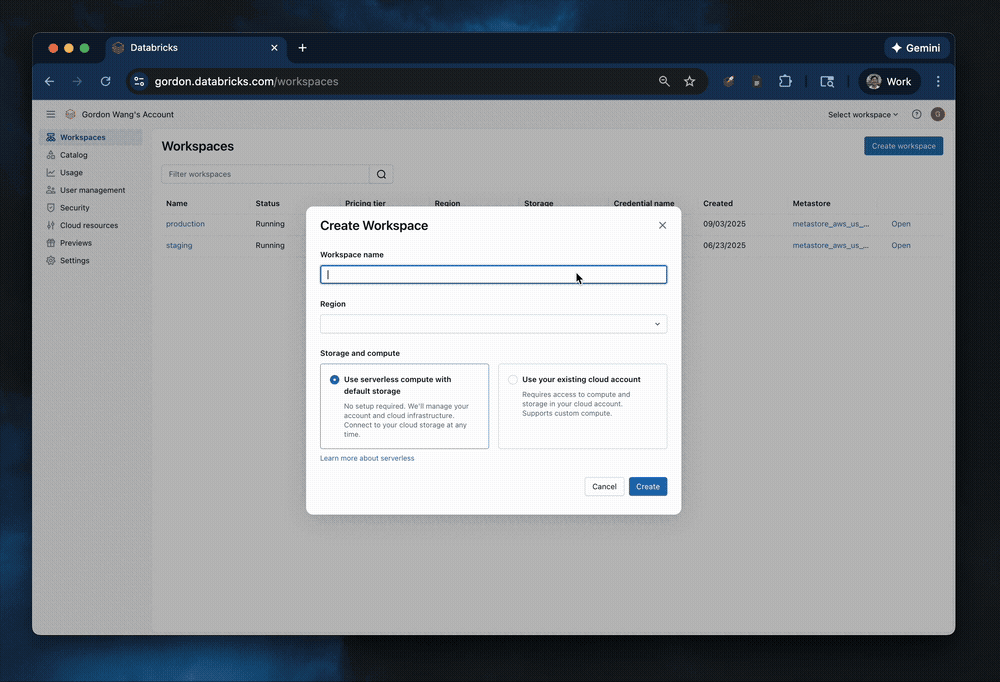Open Usage in the sidebar

pyautogui.click(x=91, y=172)
